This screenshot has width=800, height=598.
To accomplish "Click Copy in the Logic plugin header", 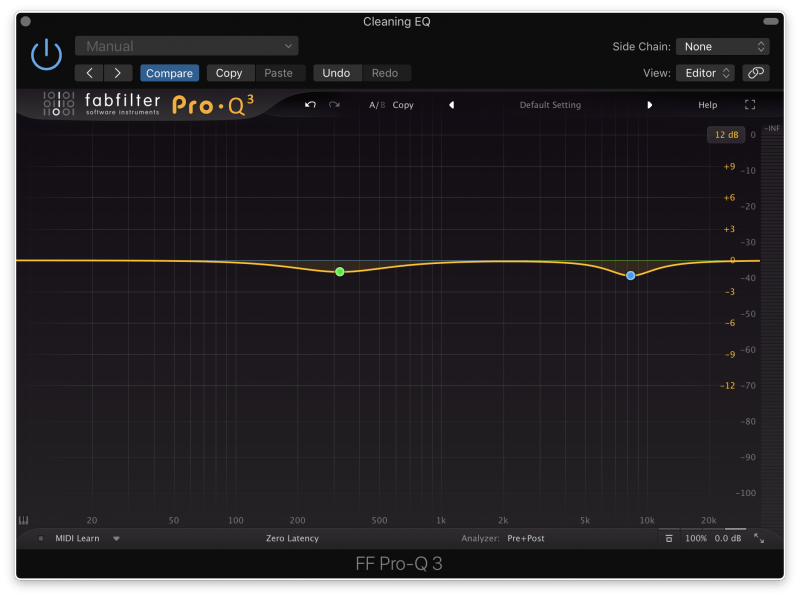I will click(229, 73).
